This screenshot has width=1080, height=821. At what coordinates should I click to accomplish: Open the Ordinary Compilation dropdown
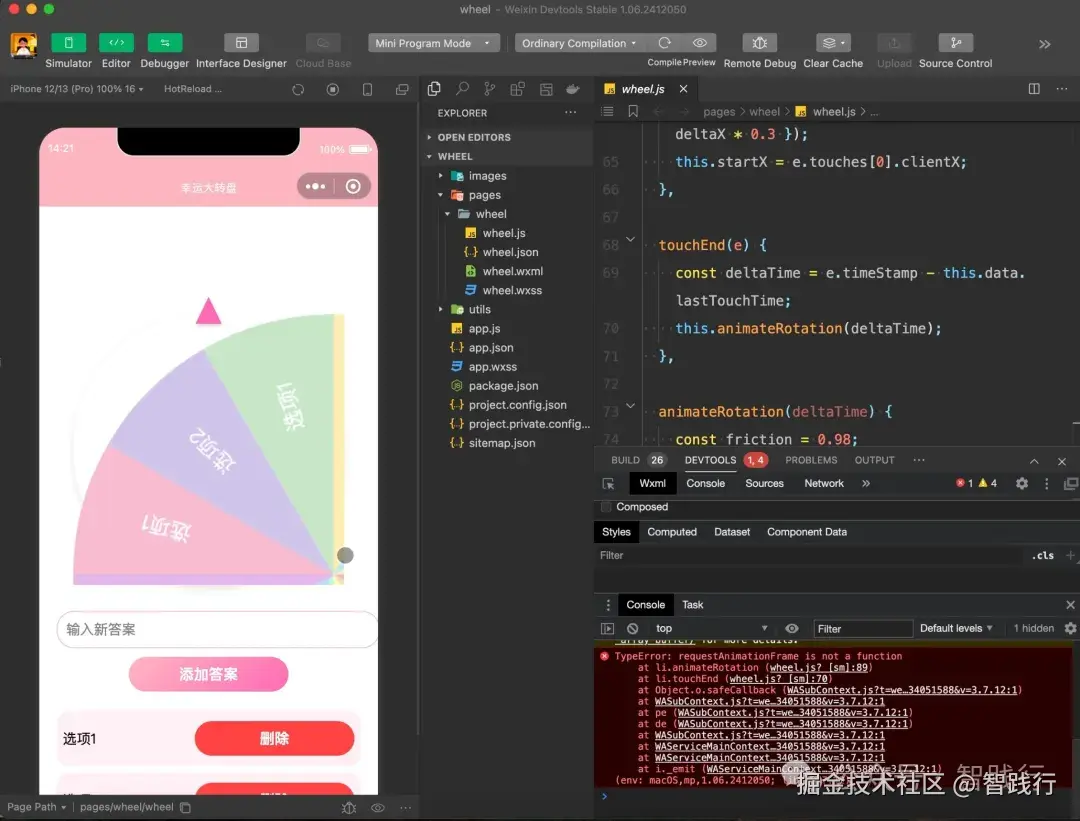click(579, 43)
